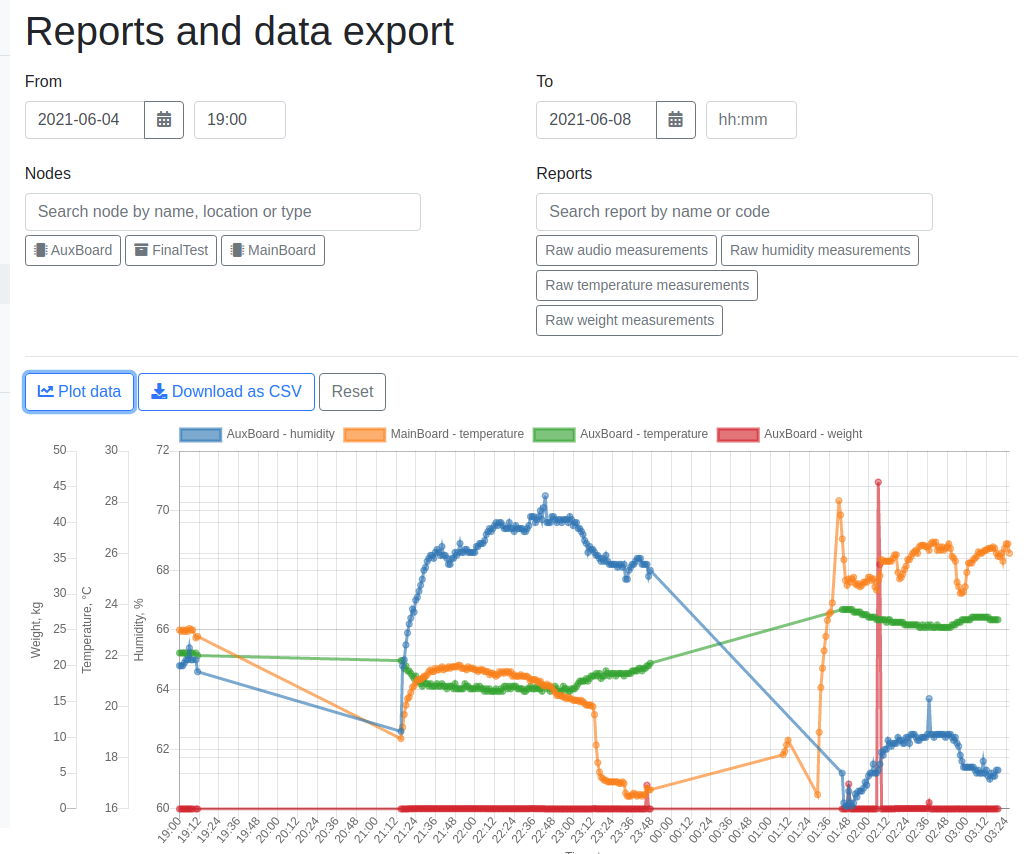Toggle MainBoard temperature series in legend
The width and height of the screenshot is (1026, 854).
tap(433, 434)
